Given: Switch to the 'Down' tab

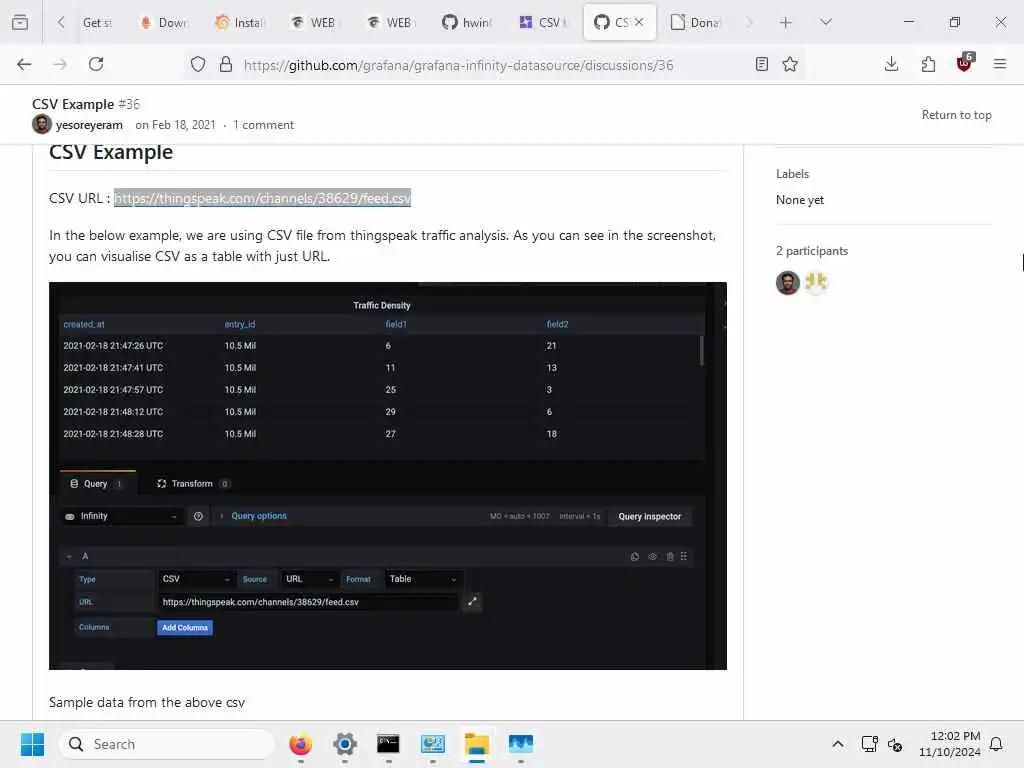Looking at the screenshot, I should click(x=165, y=22).
